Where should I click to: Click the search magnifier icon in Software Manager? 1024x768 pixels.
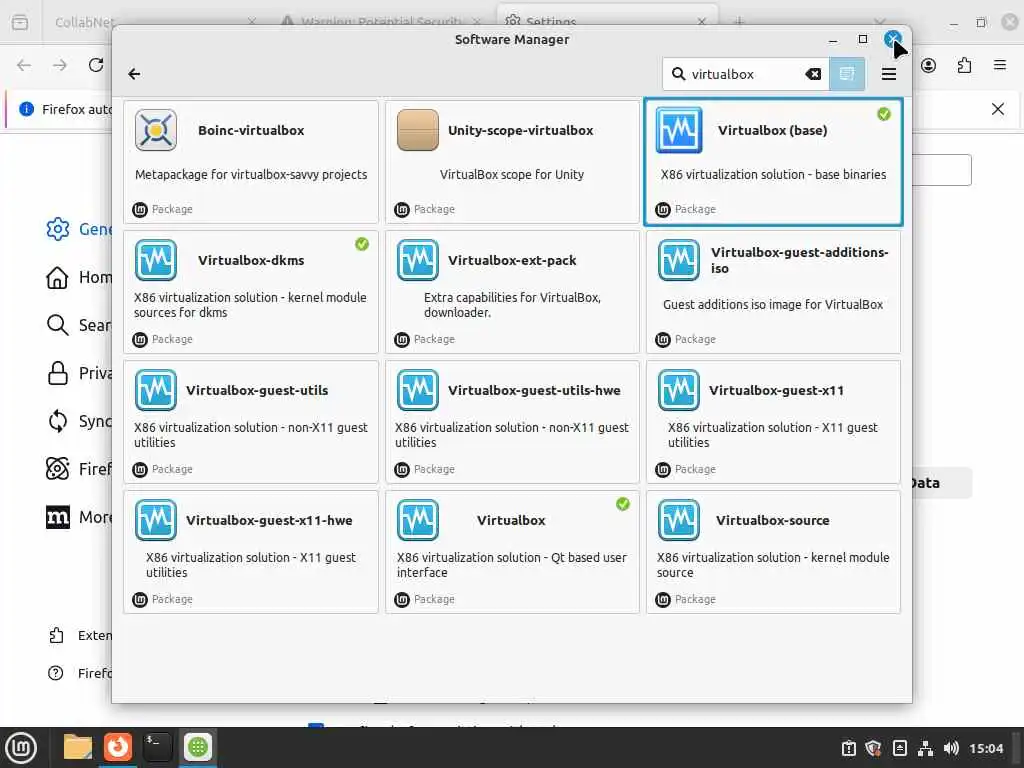[x=679, y=74]
